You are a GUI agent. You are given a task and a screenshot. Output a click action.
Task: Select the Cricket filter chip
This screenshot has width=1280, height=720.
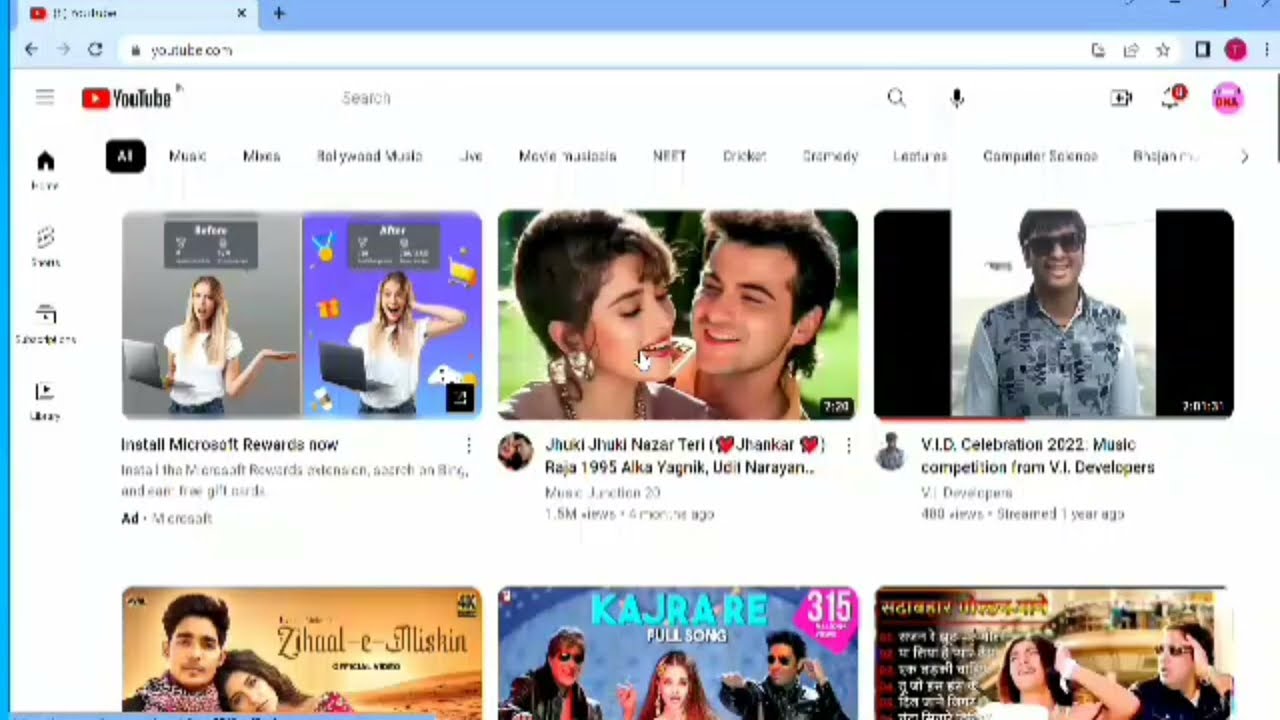(744, 156)
